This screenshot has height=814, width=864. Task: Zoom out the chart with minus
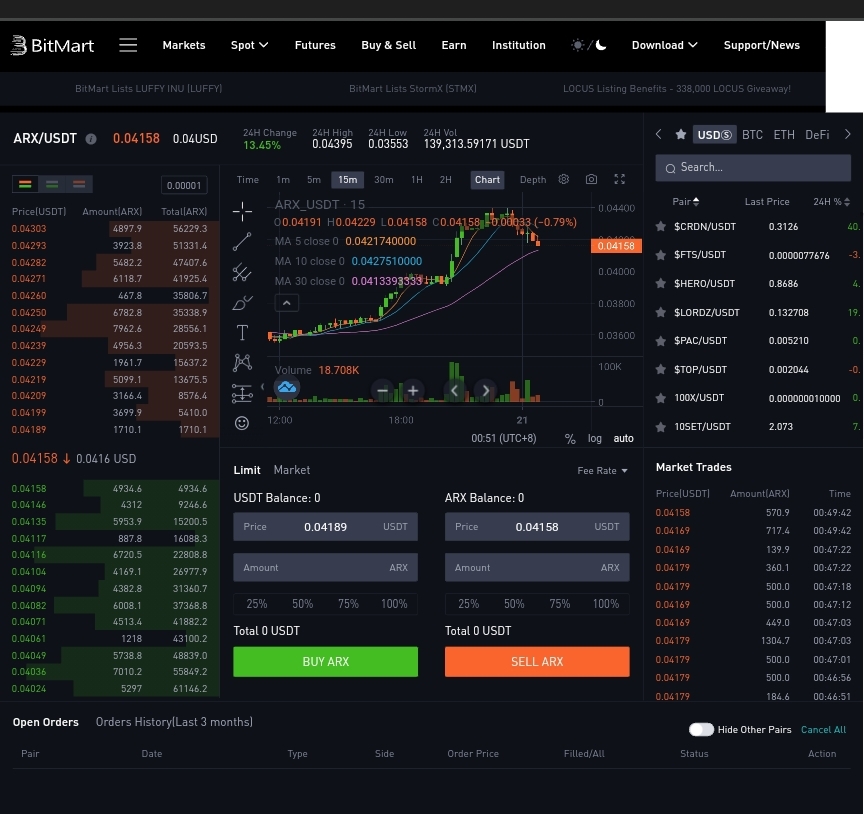pos(382,391)
